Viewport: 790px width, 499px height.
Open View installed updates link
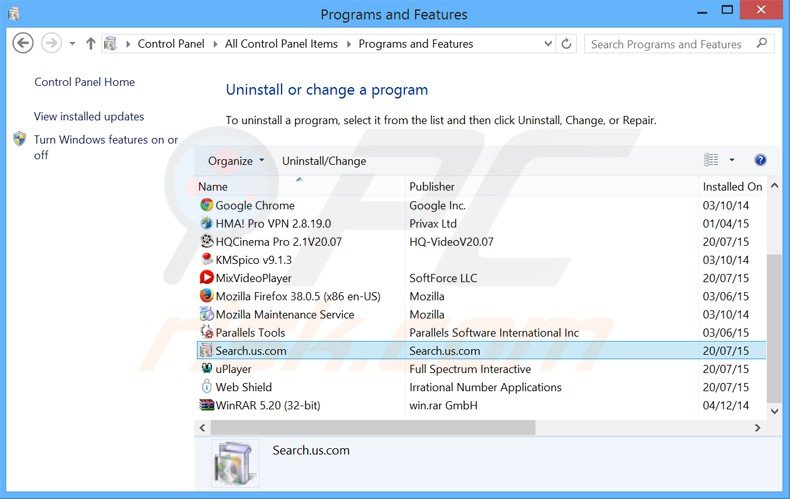pos(89,116)
